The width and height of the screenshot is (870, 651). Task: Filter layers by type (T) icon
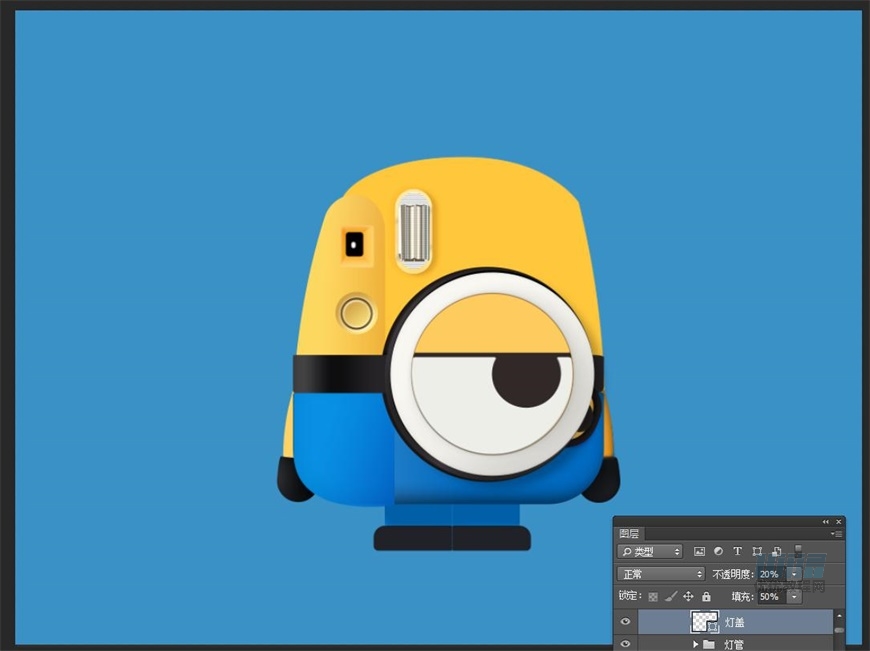point(737,551)
